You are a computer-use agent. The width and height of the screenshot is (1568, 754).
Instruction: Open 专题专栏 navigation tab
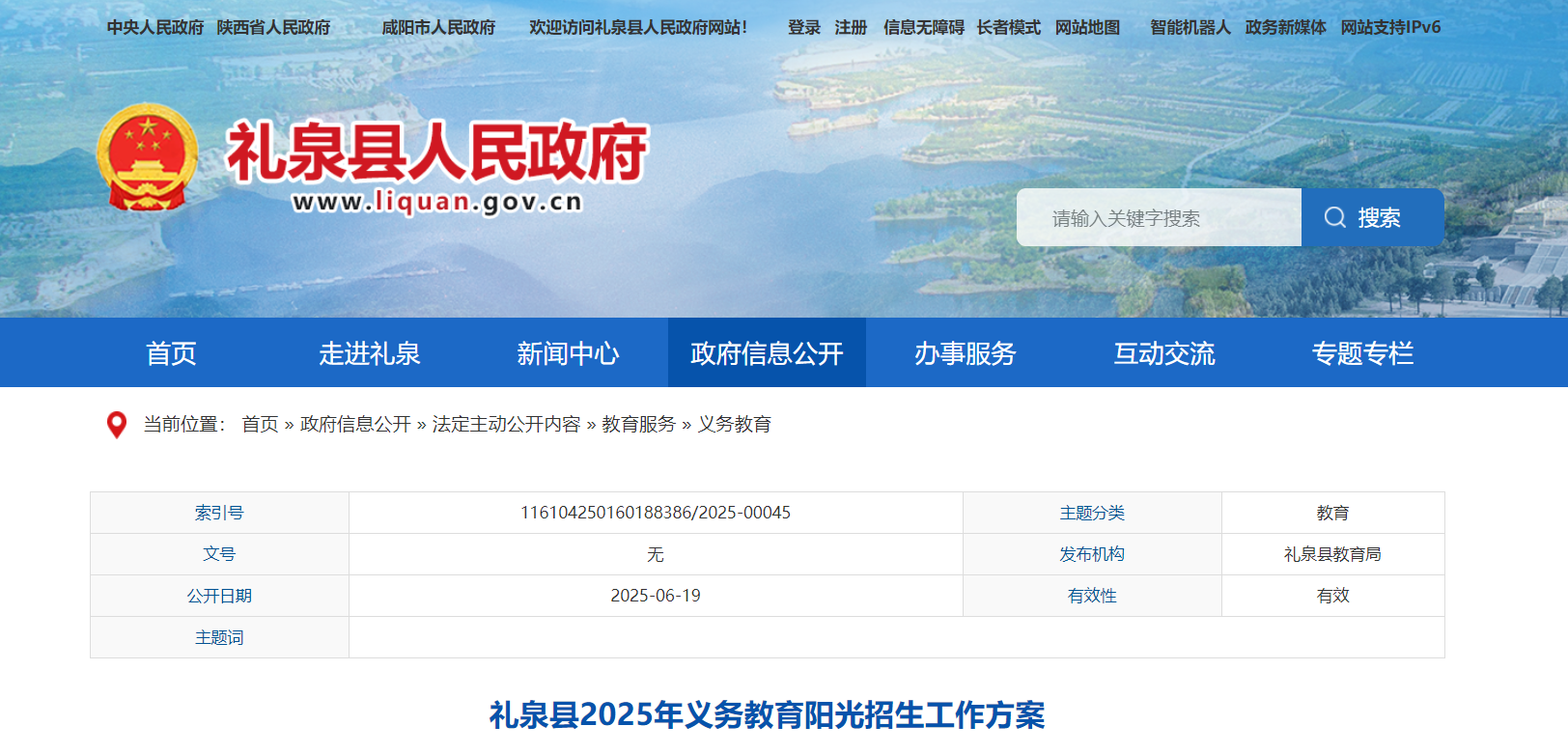[1362, 352]
